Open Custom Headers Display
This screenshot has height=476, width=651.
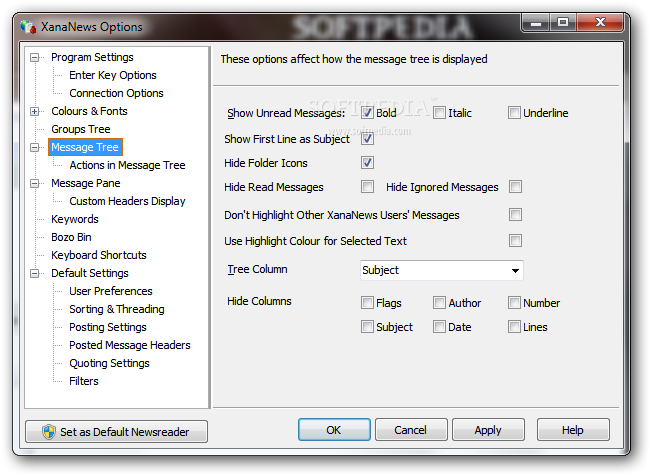(127, 201)
